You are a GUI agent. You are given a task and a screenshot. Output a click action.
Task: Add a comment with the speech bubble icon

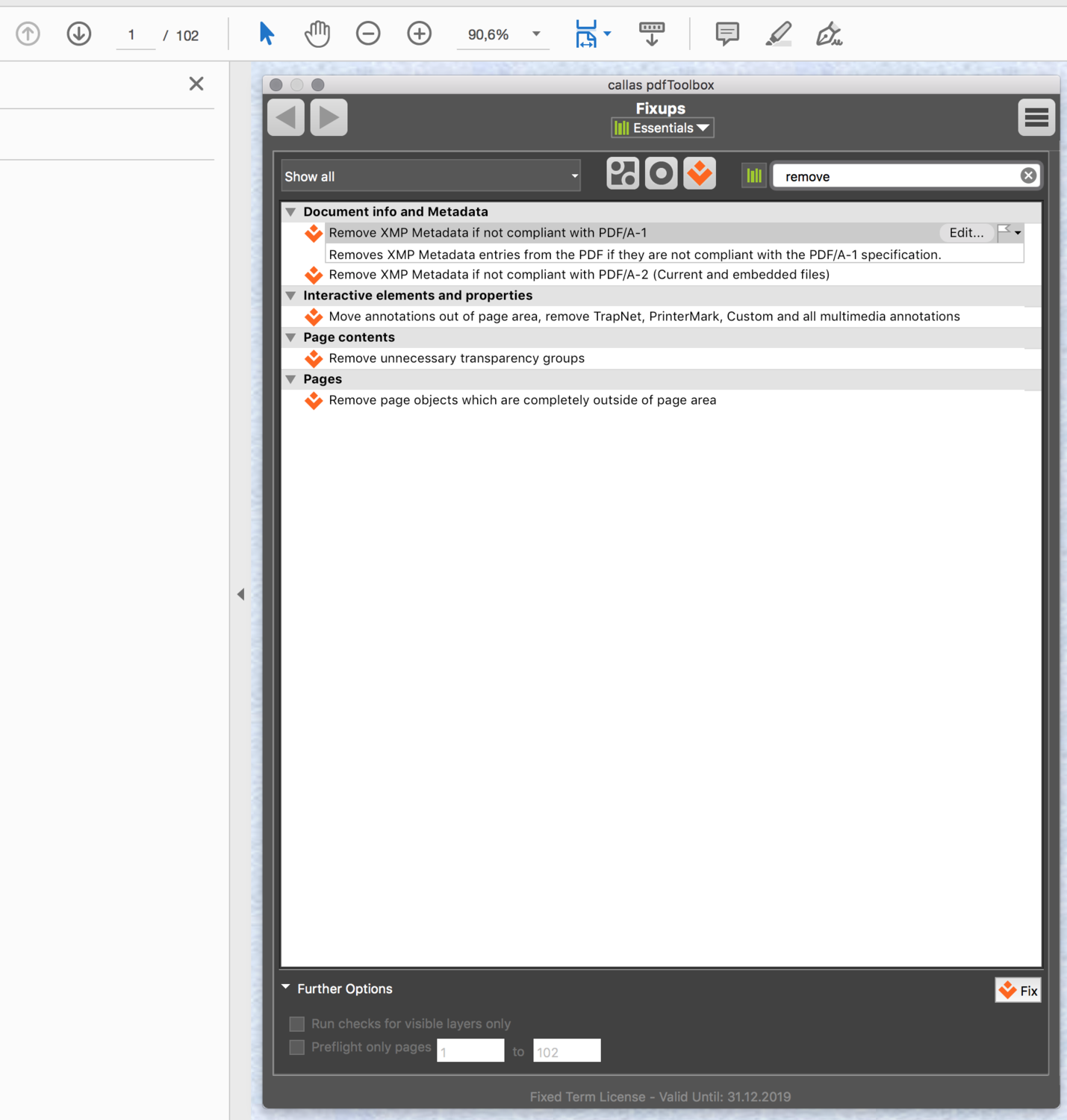click(x=727, y=34)
